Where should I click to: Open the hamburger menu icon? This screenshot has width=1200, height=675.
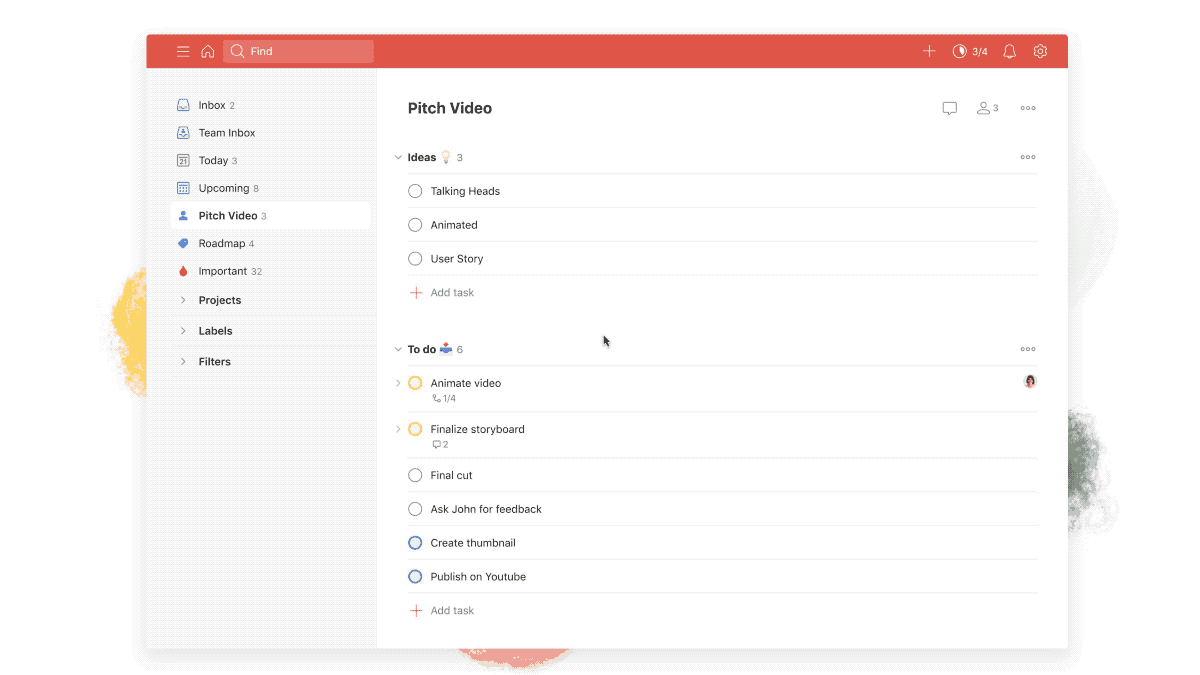click(183, 52)
